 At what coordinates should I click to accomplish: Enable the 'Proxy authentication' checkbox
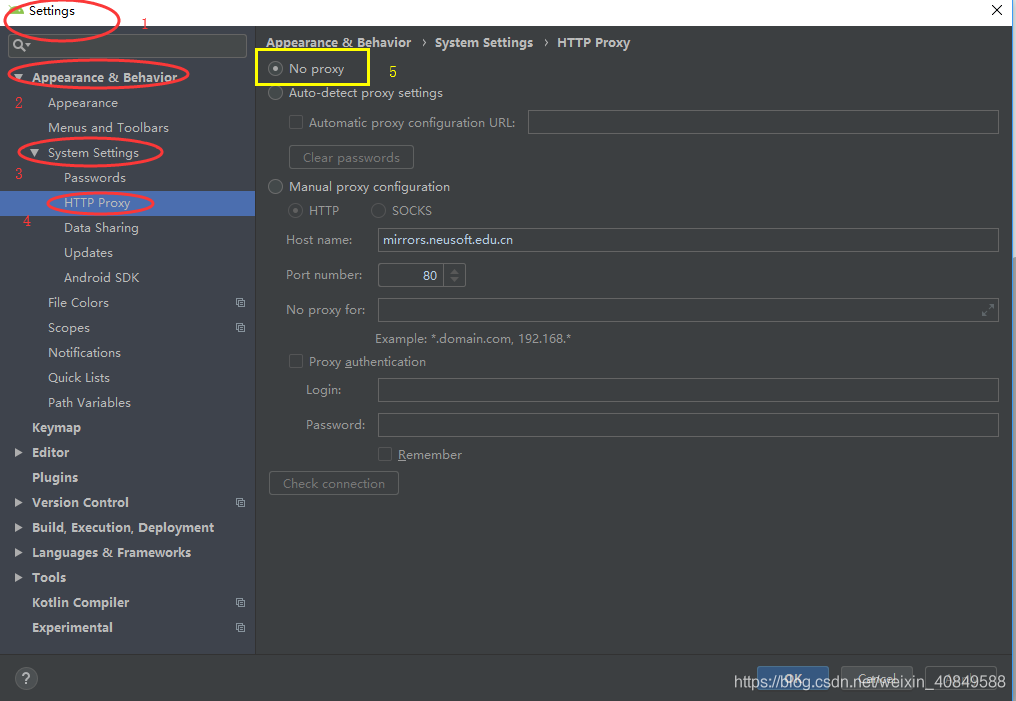[296, 361]
